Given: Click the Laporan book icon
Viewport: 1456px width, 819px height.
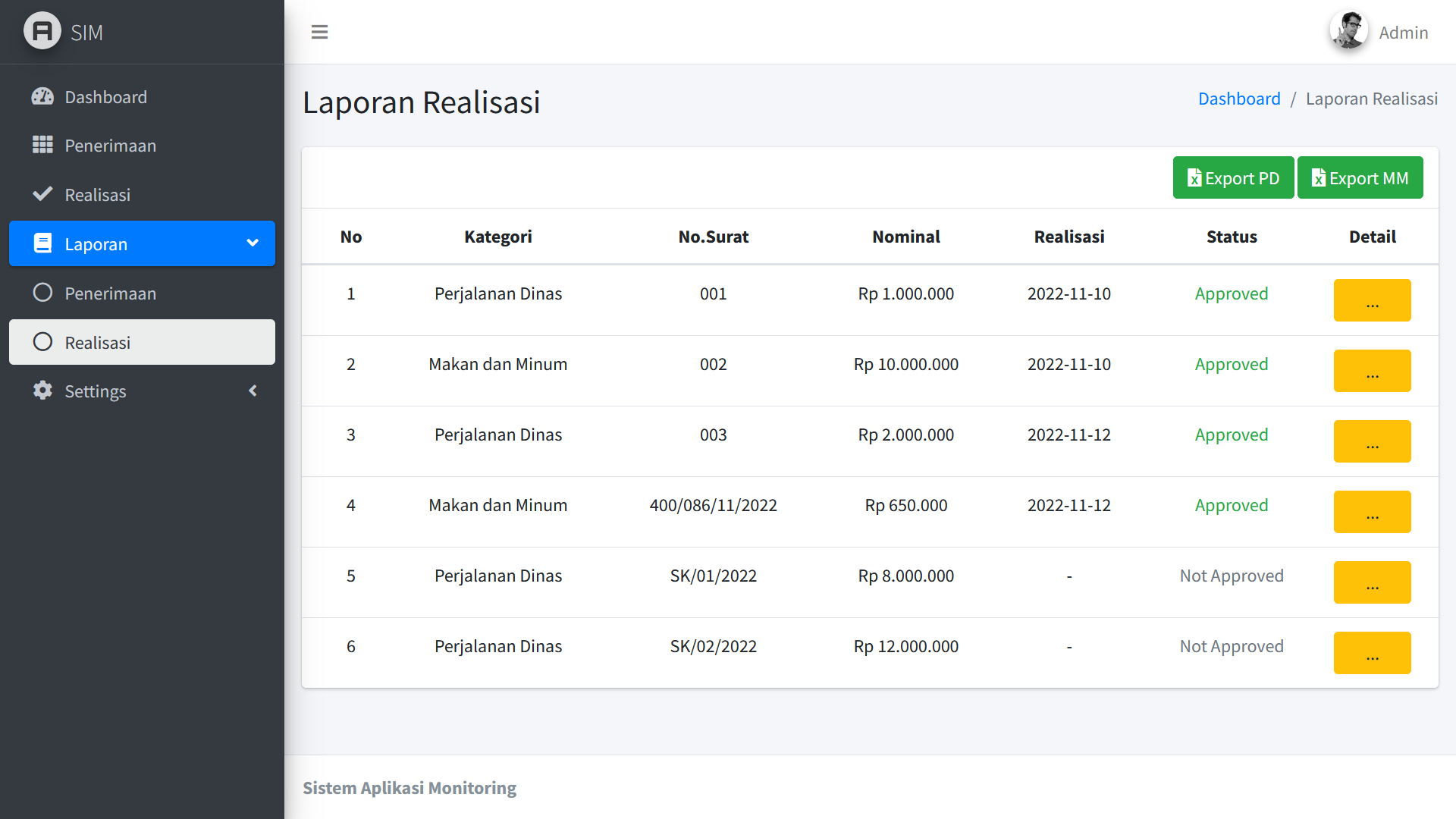Looking at the screenshot, I should [42, 243].
